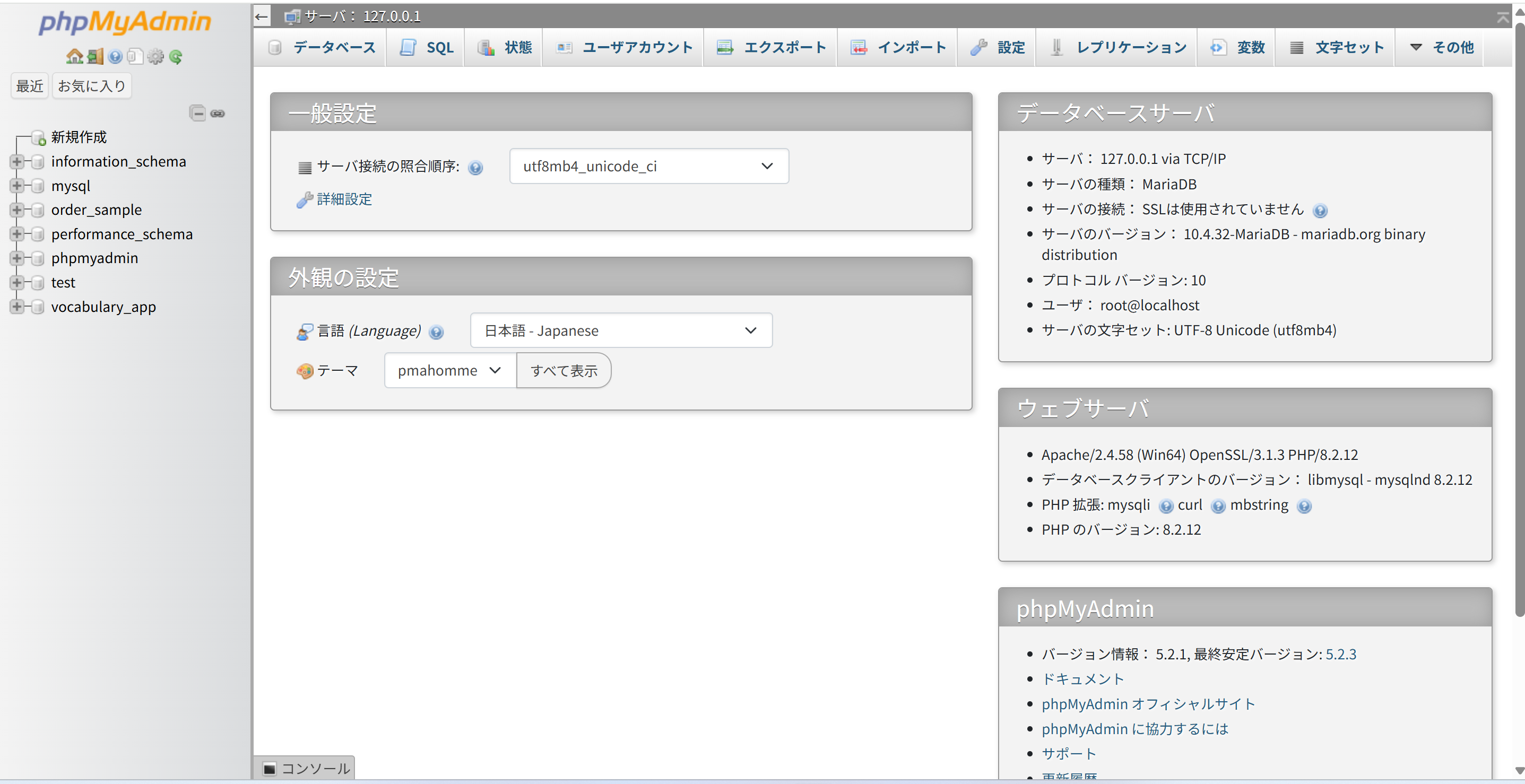Expand the test database node

tap(16, 283)
